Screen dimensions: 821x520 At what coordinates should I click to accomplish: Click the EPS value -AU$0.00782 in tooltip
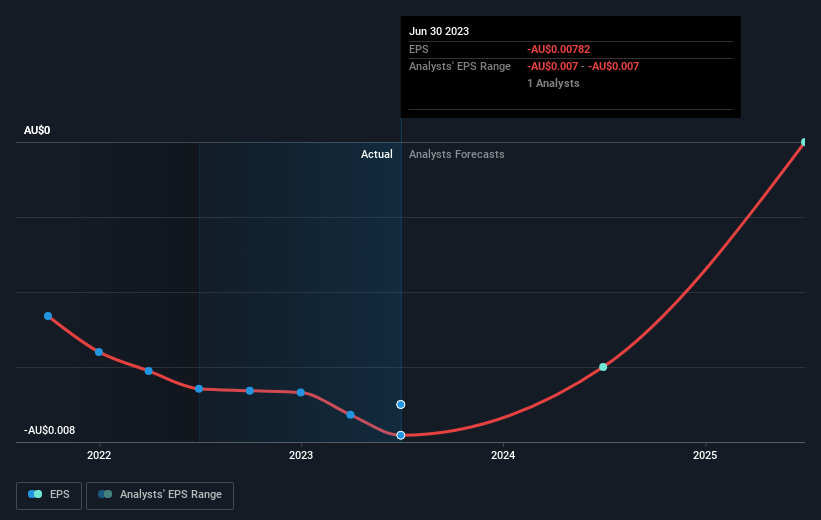click(559, 49)
